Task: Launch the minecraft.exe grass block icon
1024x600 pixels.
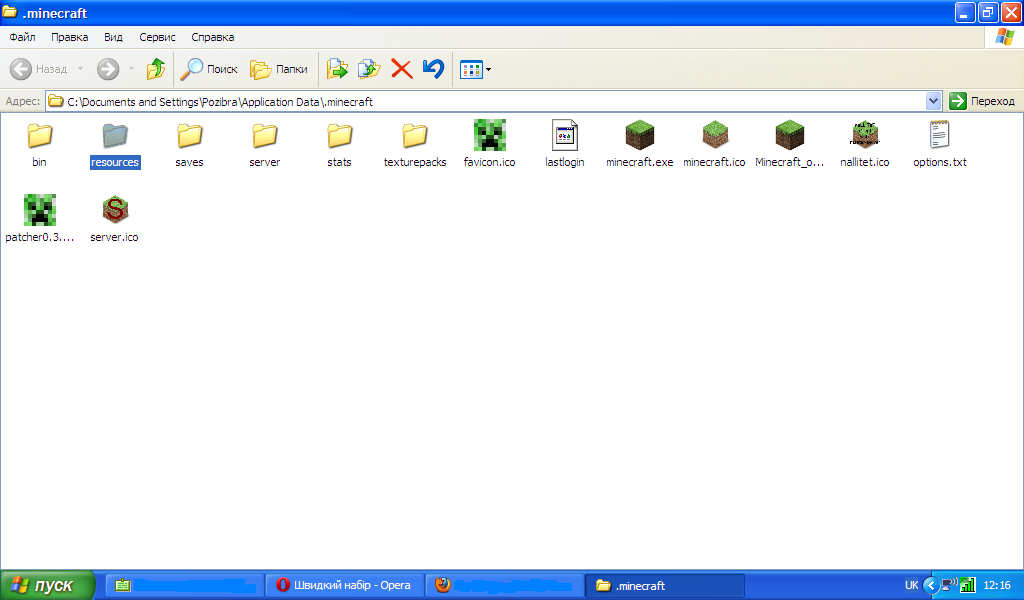Action: 640,135
